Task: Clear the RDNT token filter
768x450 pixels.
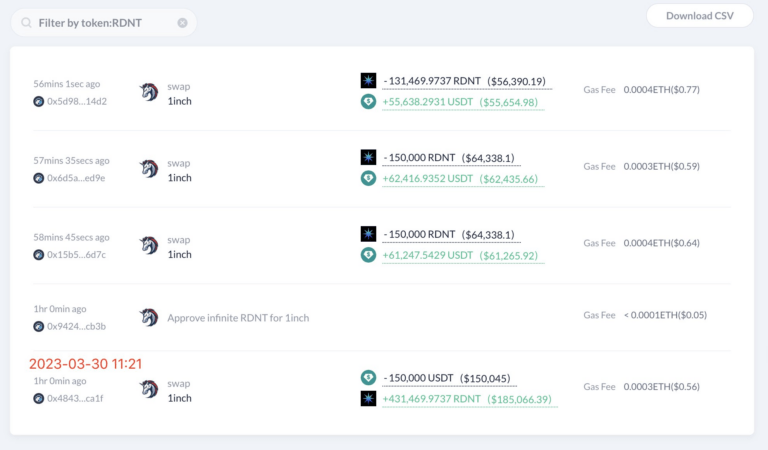Action: click(x=182, y=22)
